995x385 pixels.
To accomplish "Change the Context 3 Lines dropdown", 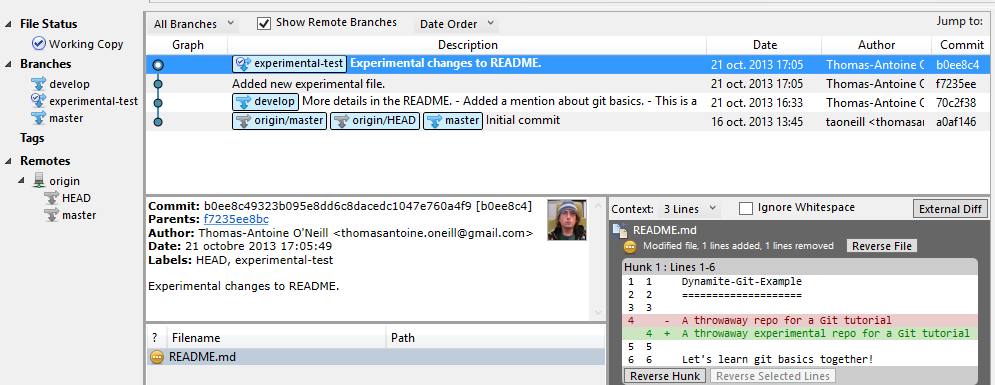I will pyautogui.click(x=689, y=209).
